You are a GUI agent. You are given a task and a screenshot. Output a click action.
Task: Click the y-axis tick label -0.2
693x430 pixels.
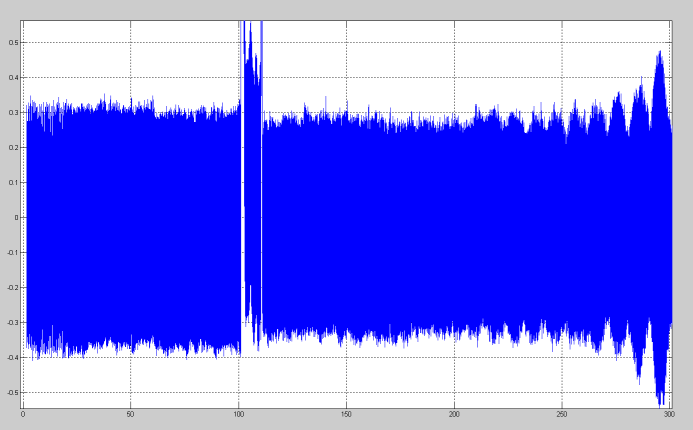tap(12, 288)
